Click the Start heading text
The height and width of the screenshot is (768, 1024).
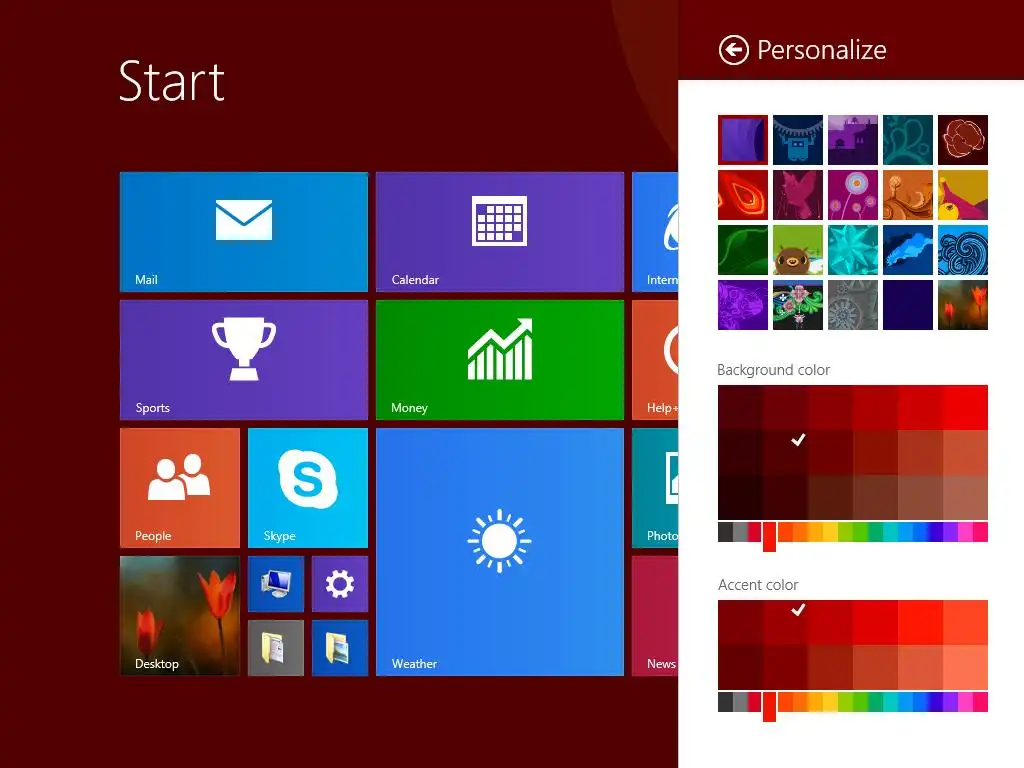(x=172, y=82)
